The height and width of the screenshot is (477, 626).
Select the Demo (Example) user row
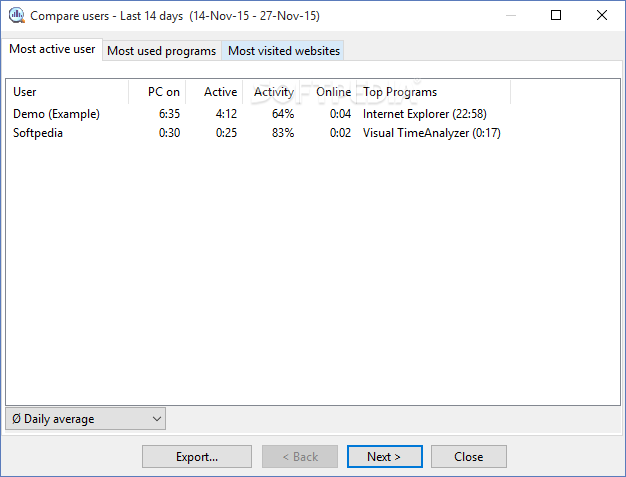tap(257, 114)
